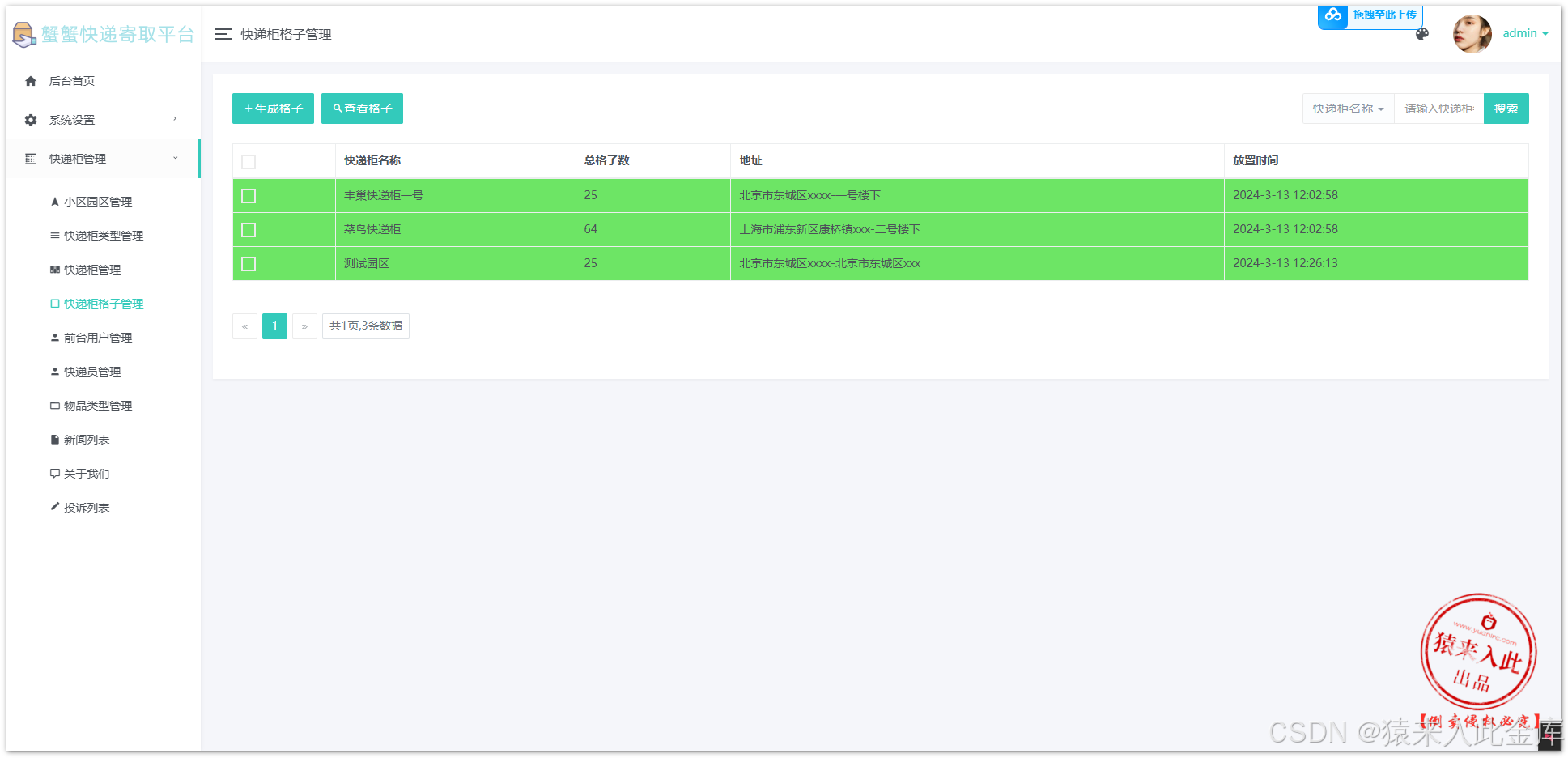Collapse the 快递柜管理 menu chevron

point(175,158)
